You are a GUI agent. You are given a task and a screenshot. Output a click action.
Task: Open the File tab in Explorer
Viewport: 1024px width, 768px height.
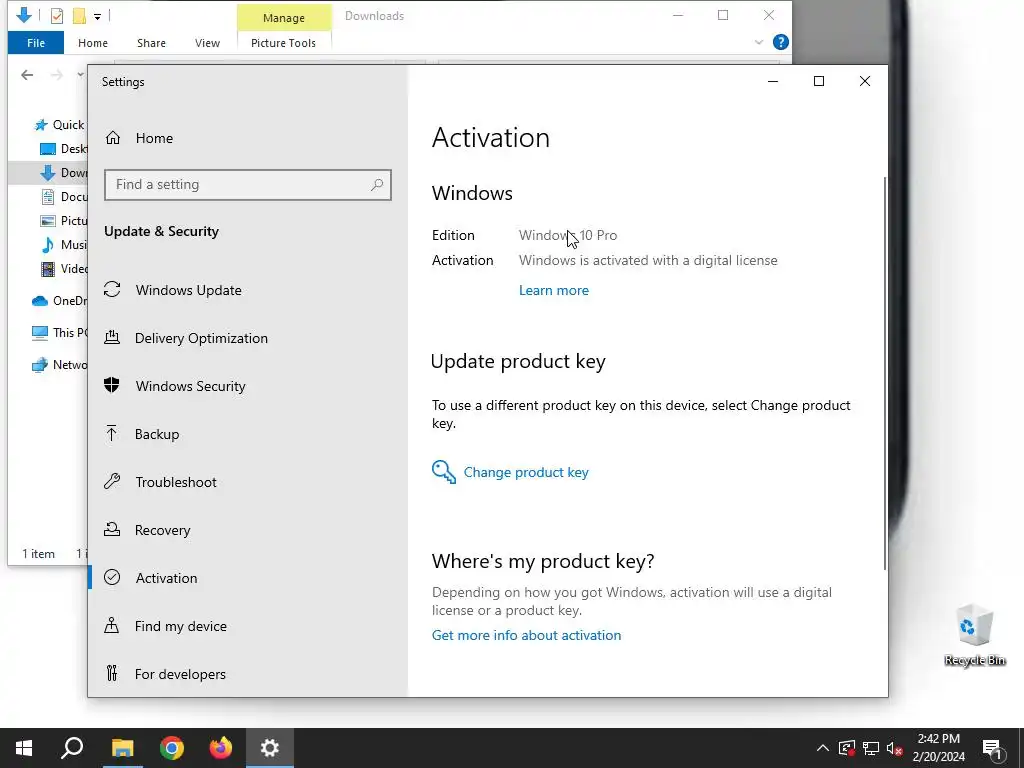pyautogui.click(x=36, y=43)
